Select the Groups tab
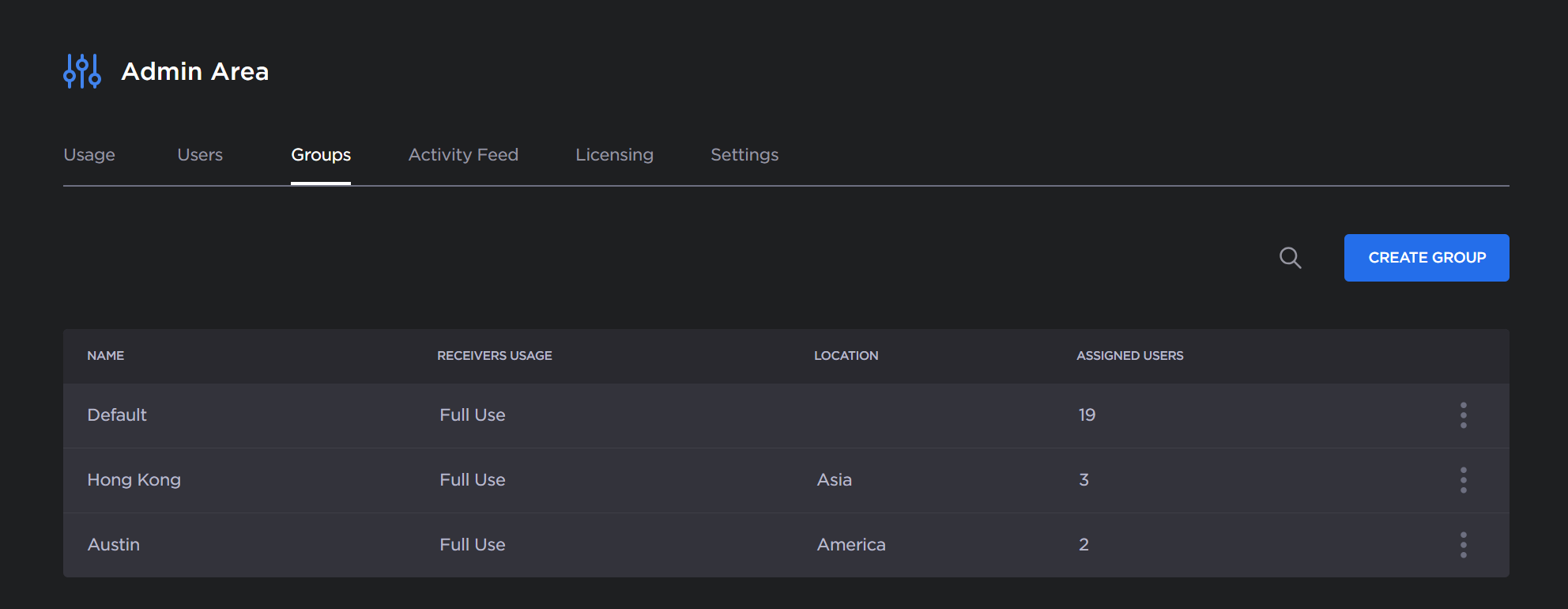Screen dimensions: 1568x609 321,155
